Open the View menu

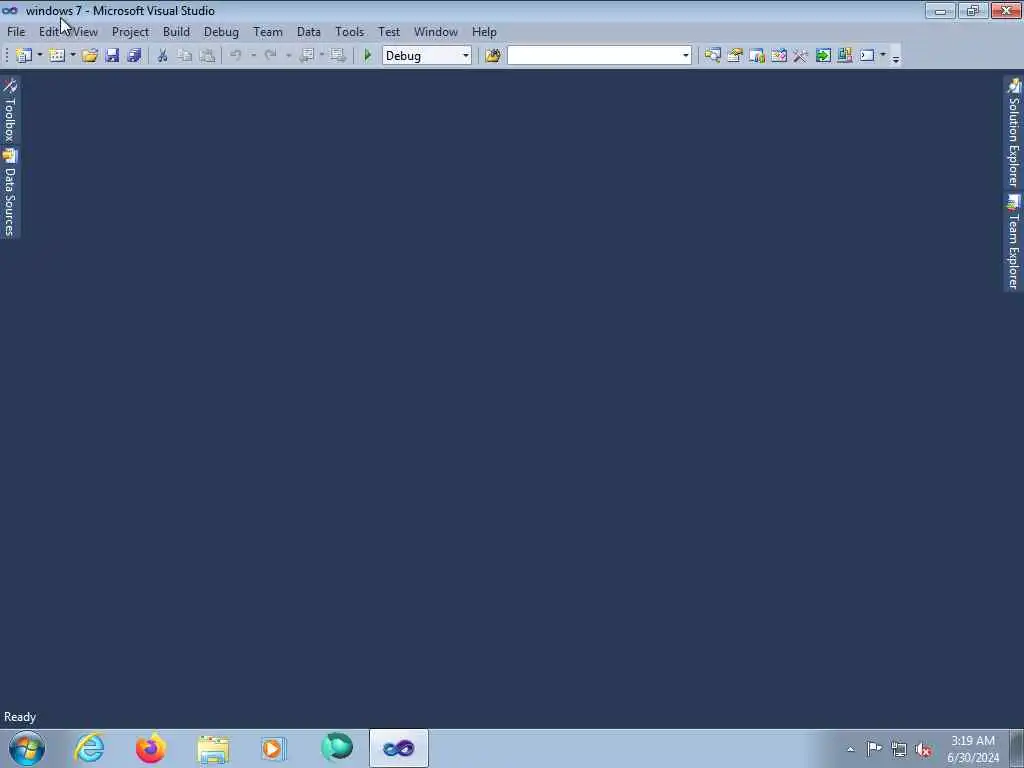tap(86, 31)
